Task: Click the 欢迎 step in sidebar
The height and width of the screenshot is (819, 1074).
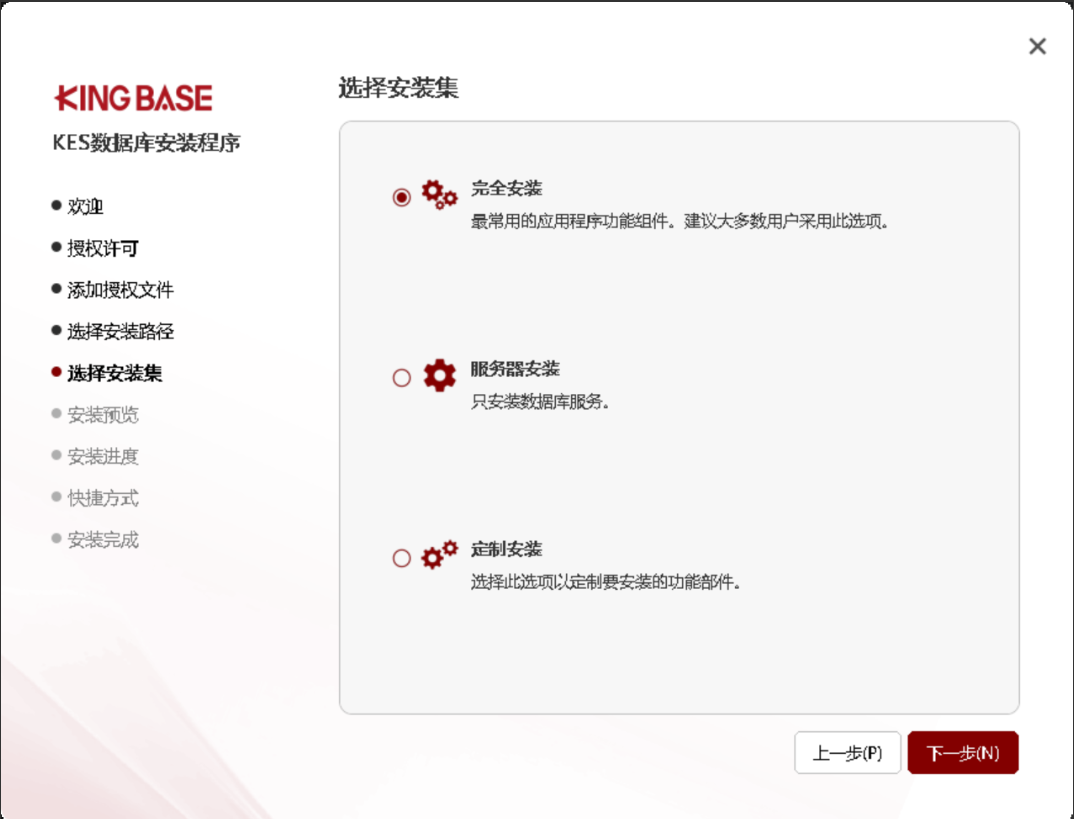Action: click(x=85, y=206)
